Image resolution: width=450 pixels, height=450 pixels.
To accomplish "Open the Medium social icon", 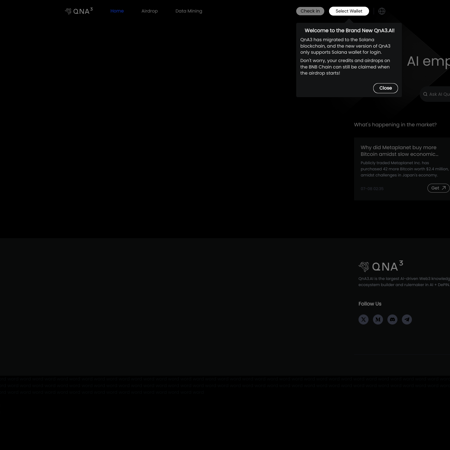I will pos(378,319).
